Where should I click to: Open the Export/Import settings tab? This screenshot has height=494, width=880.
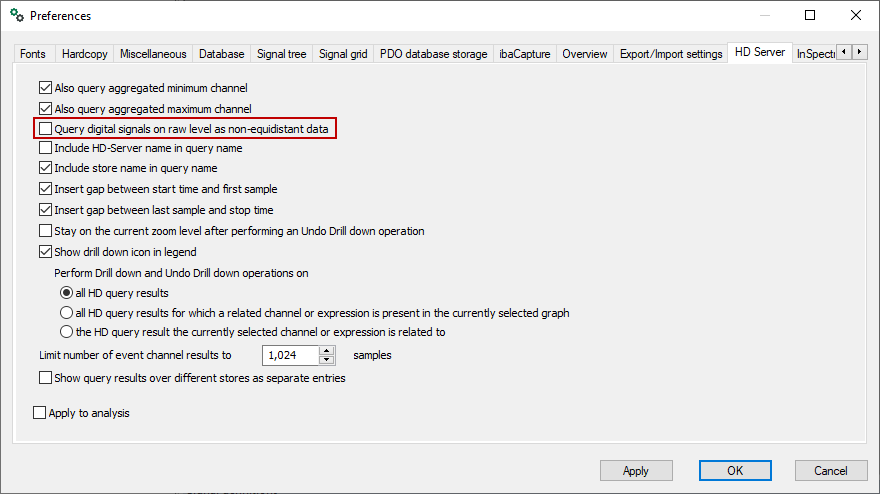670,54
